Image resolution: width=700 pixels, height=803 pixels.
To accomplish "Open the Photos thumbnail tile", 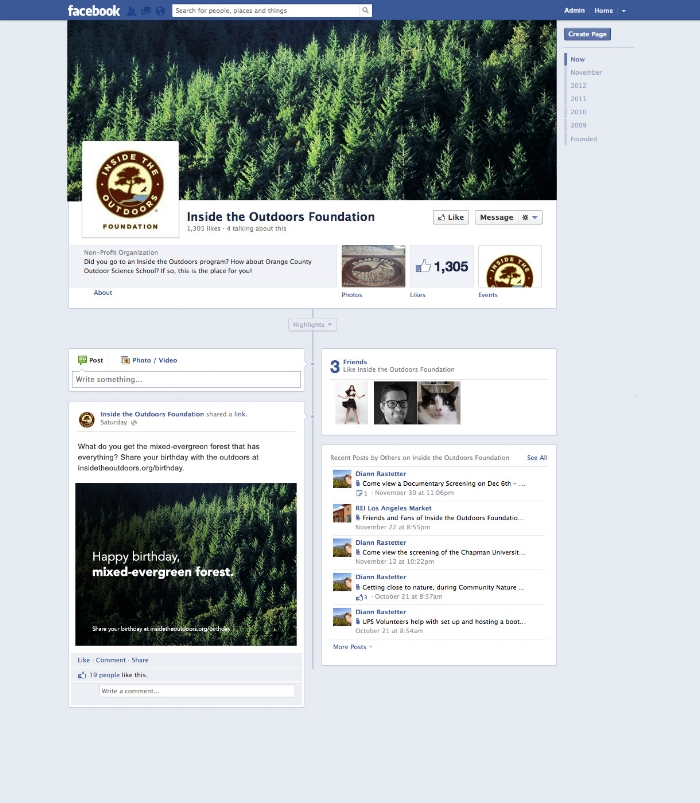I will point(373,266).
